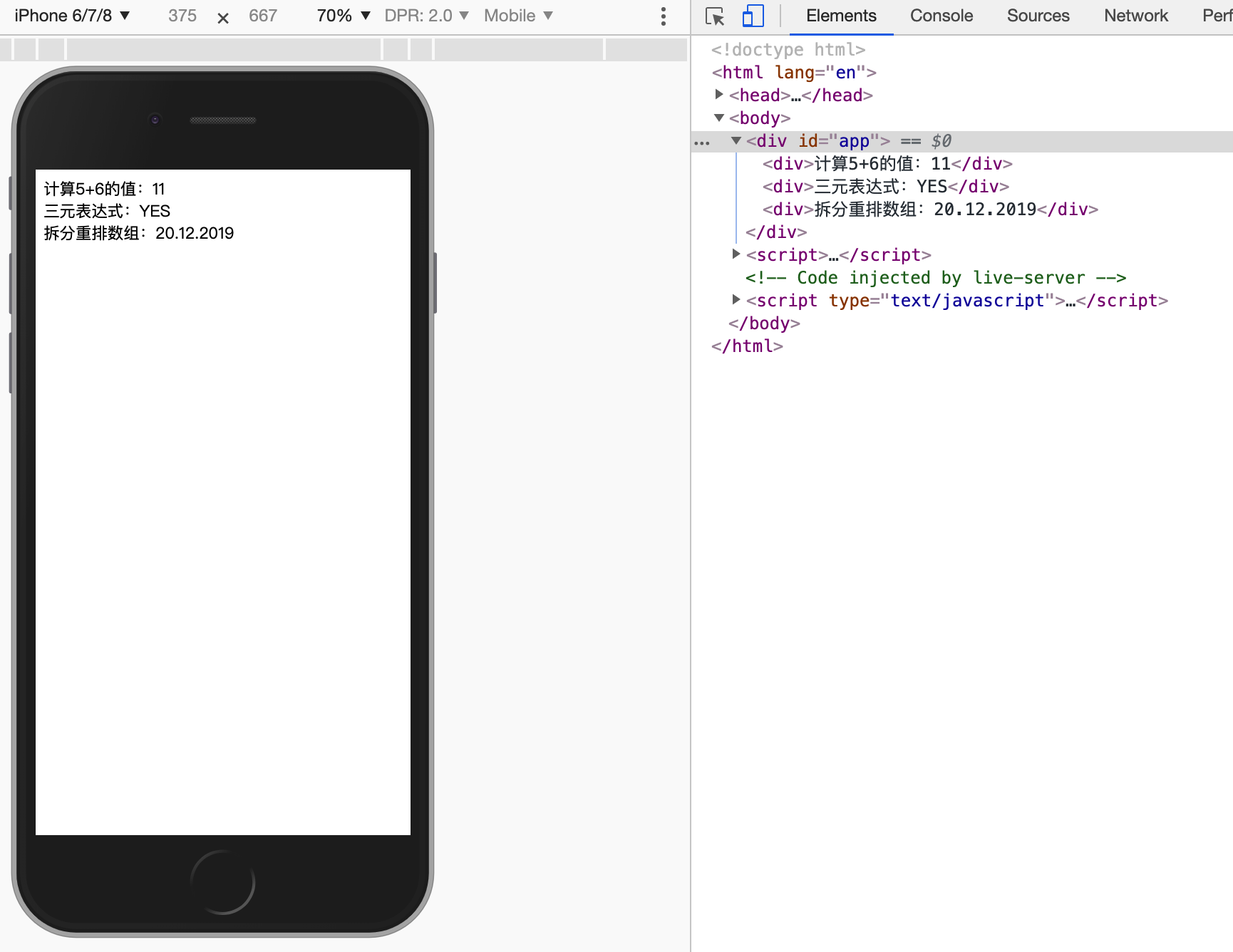Click 拆分重排数组: 20.12.2019 in the phone preview
Image resolution: width=1233 pixels, height=952 pixels.
point(139,233)
